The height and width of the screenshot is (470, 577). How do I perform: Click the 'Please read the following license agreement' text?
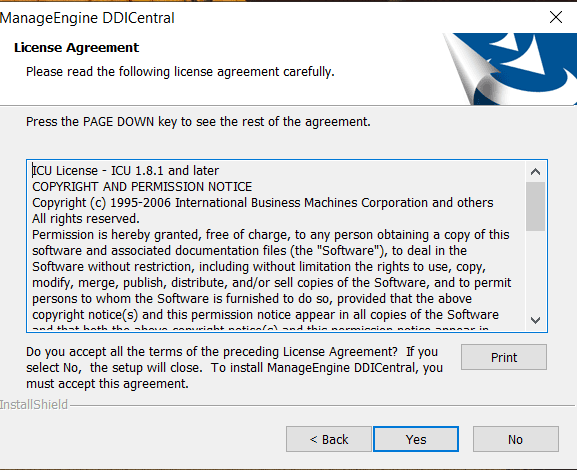tap(180, 71)
